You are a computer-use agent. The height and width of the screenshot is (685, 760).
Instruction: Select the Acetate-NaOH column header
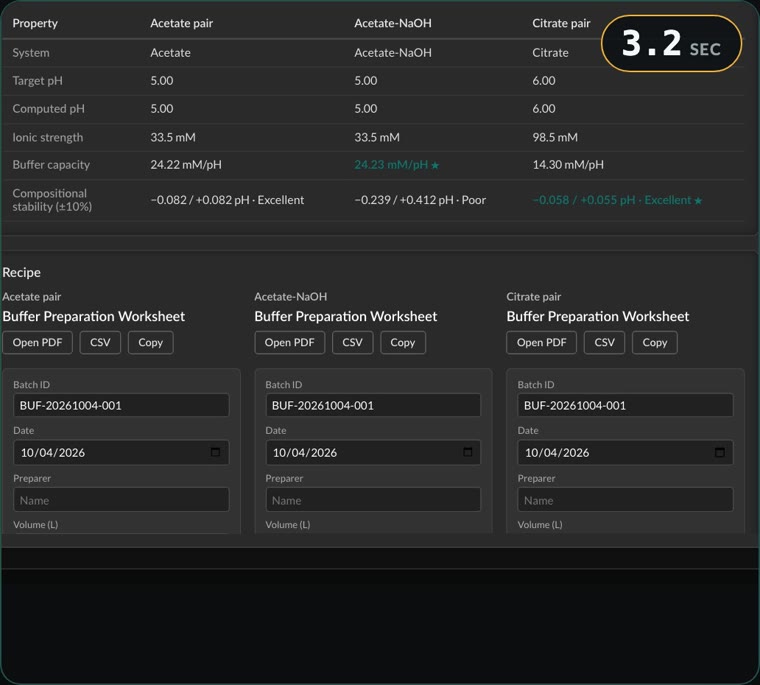(393, 23)
